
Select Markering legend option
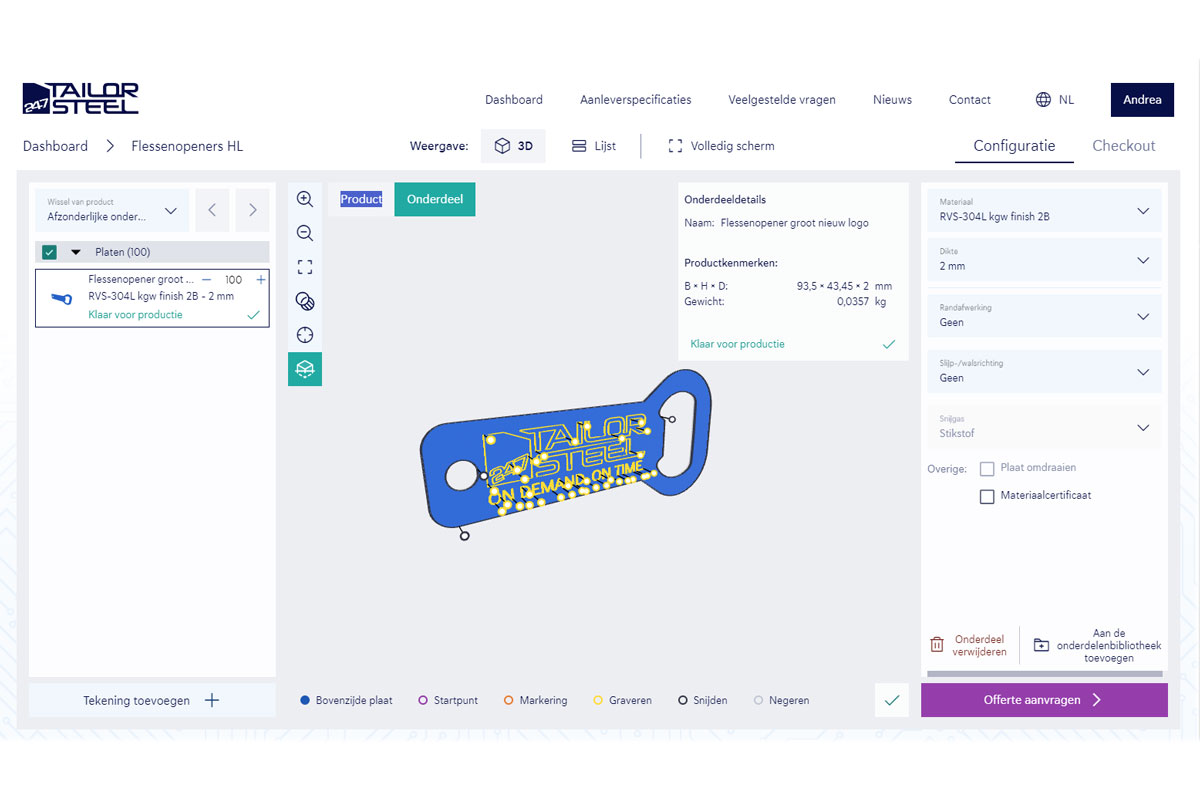535,700
